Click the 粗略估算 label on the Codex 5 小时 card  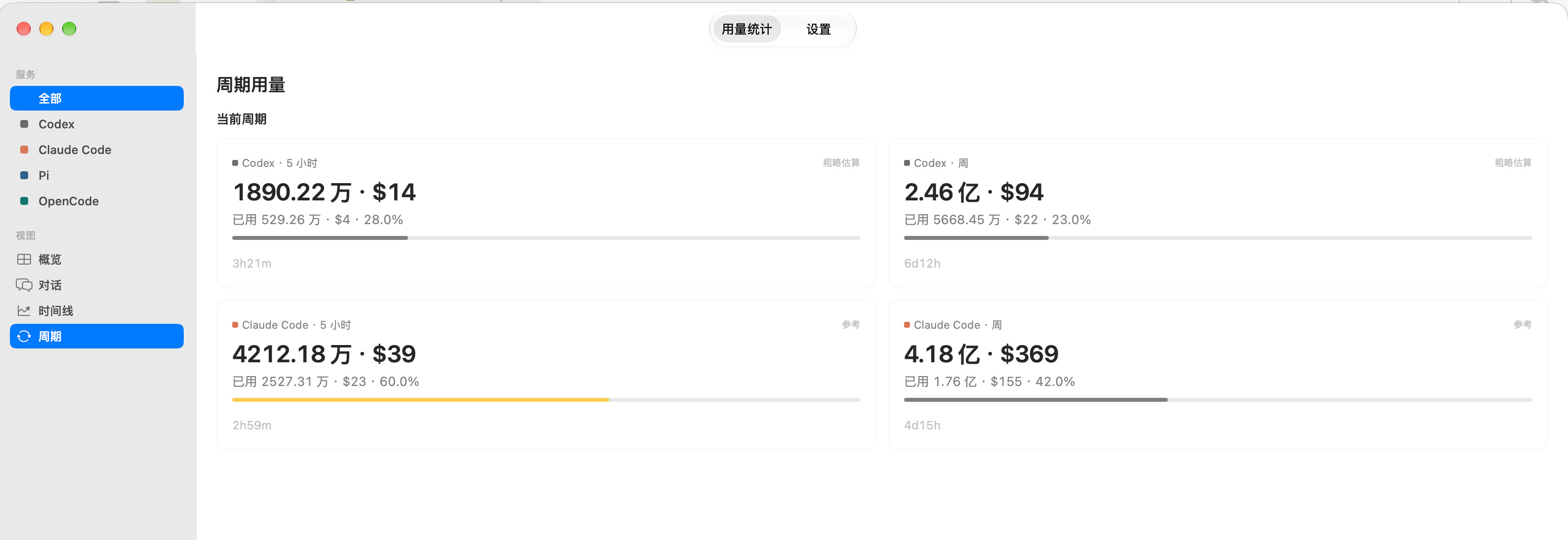pos(841,163)
